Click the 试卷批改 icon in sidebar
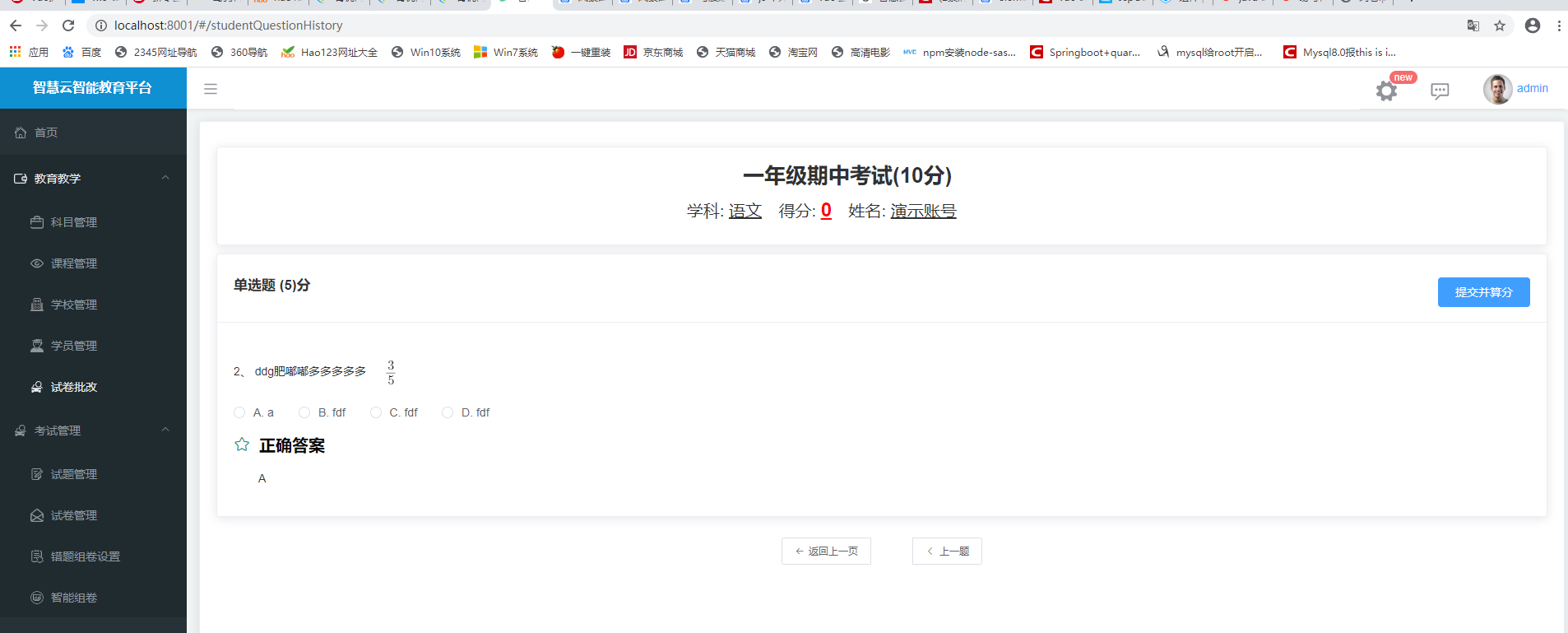Image resolution: width=1568 pixels, height=633 pixels. click(37, 387)
